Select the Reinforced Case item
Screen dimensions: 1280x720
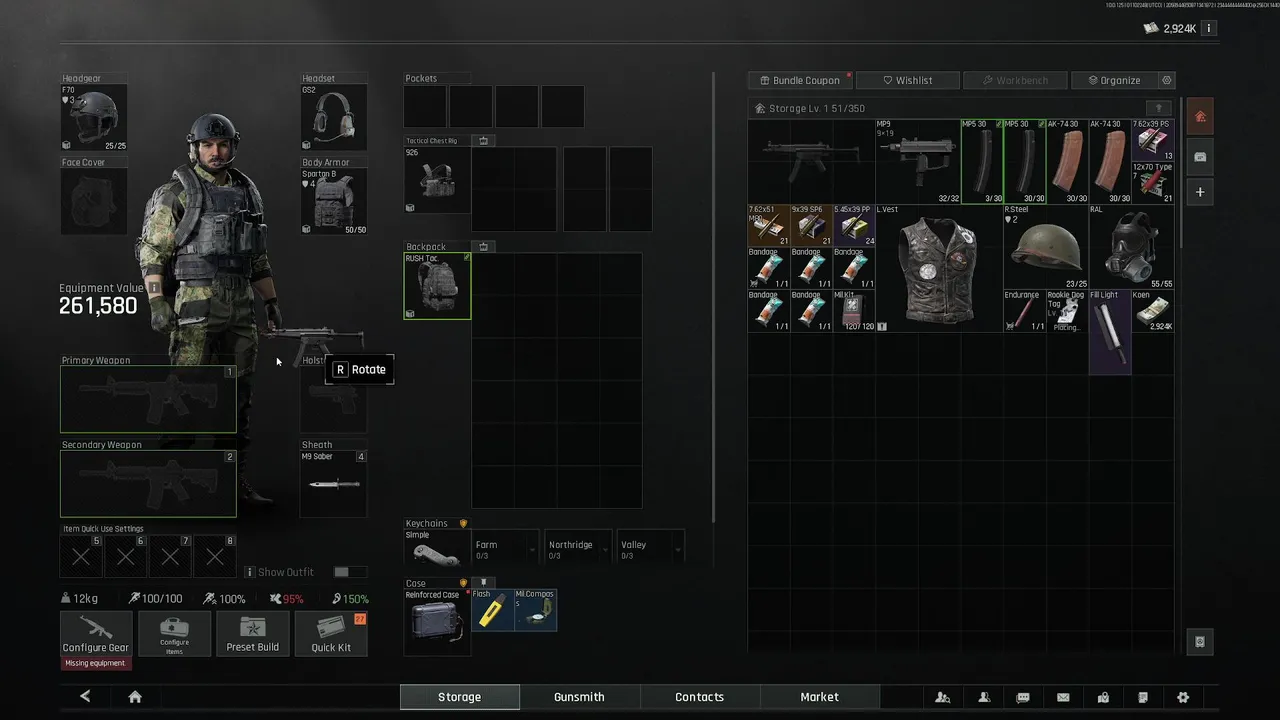[437, 621]
